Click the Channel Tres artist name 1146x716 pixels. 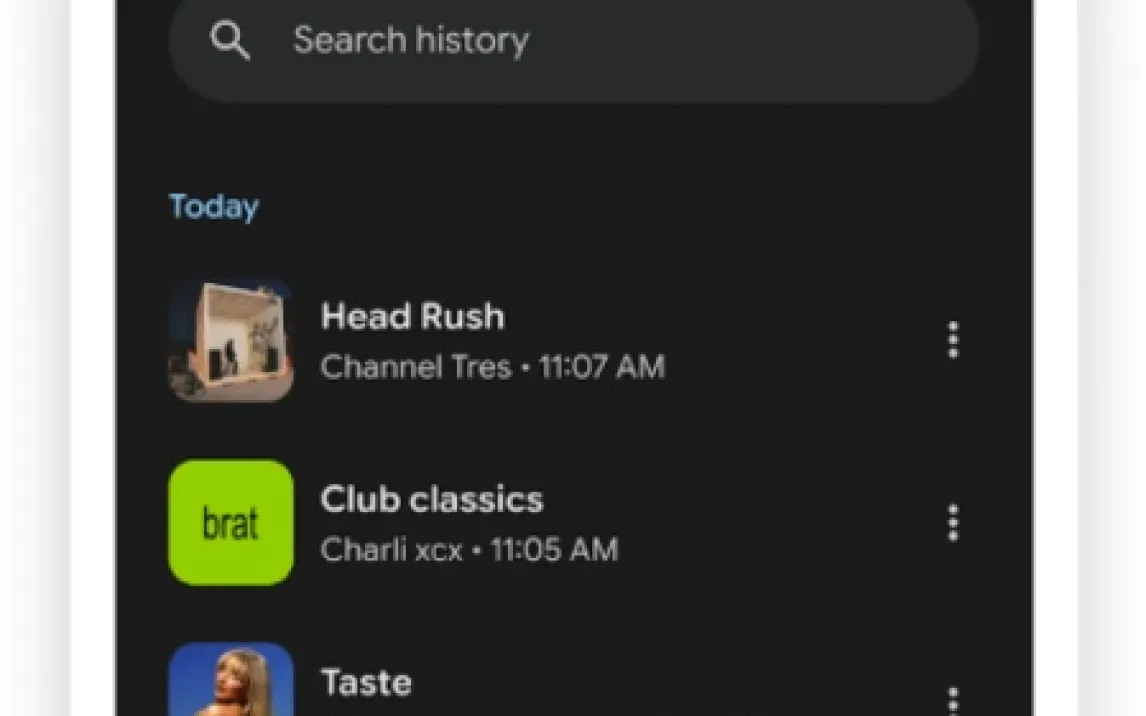416,367
